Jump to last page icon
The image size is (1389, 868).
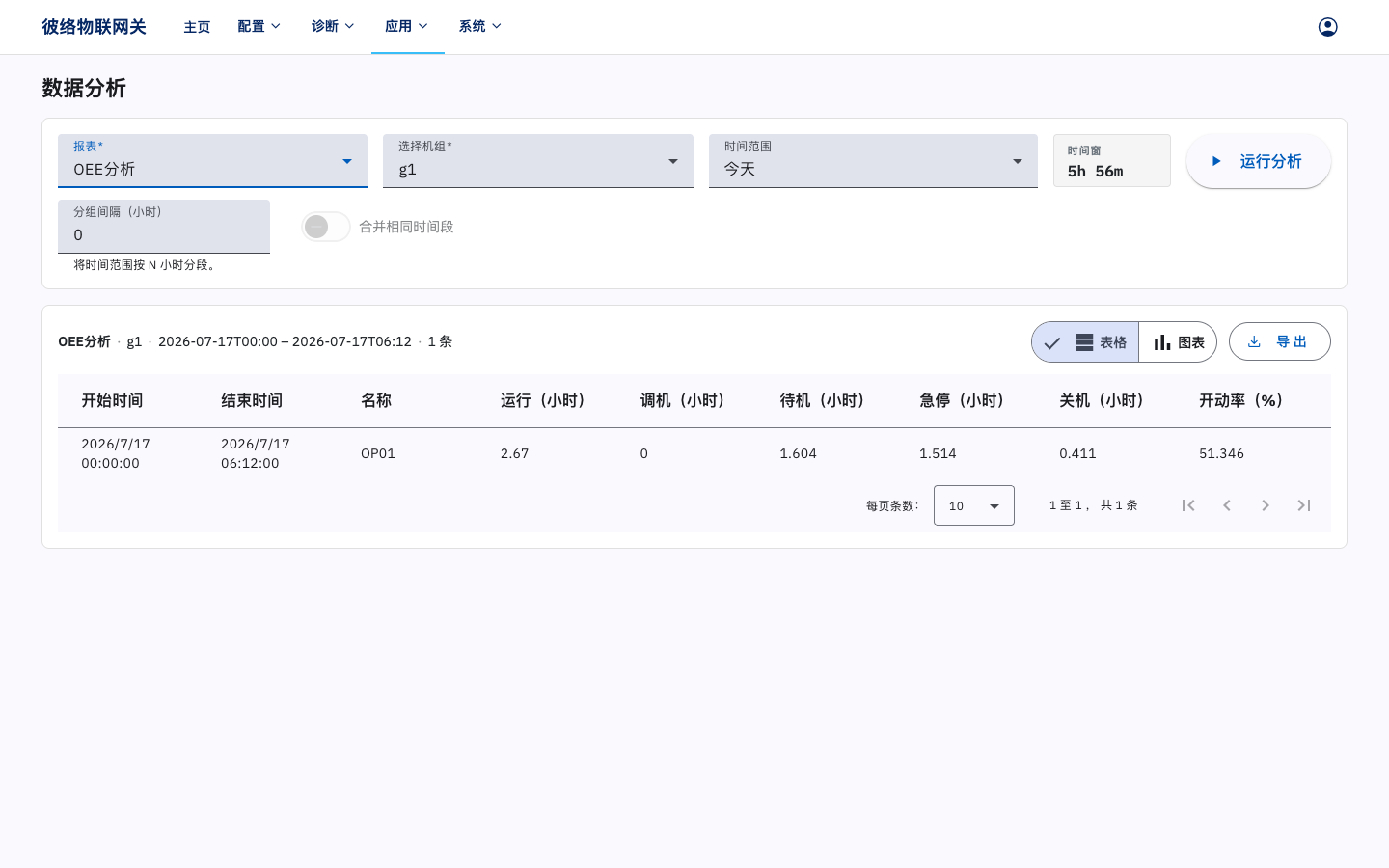click(1304, 505)
